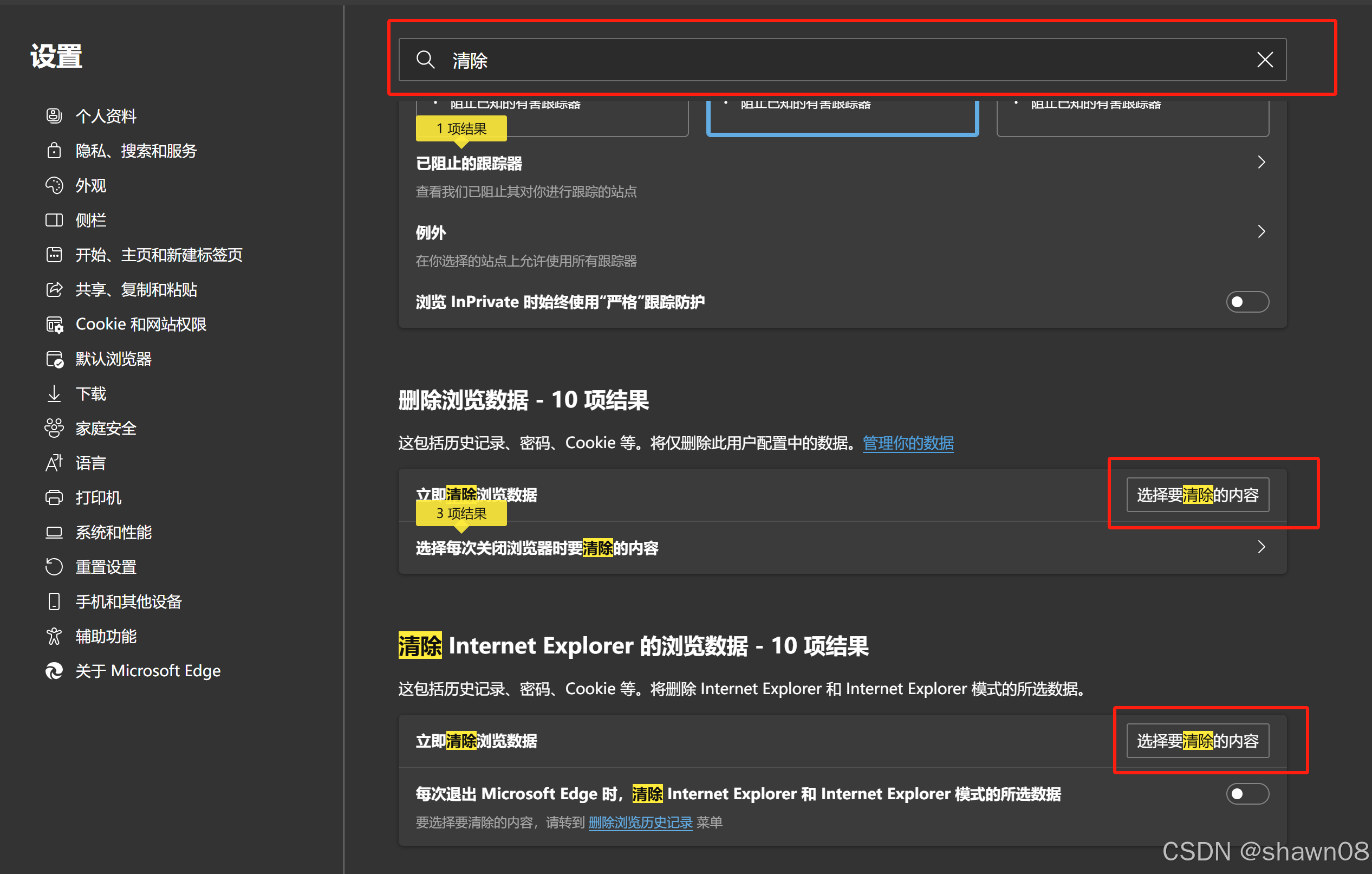Select the highlighted middle tracking prevention card
This screenshot has width=1372, height=874.
(x=842, y=118)
